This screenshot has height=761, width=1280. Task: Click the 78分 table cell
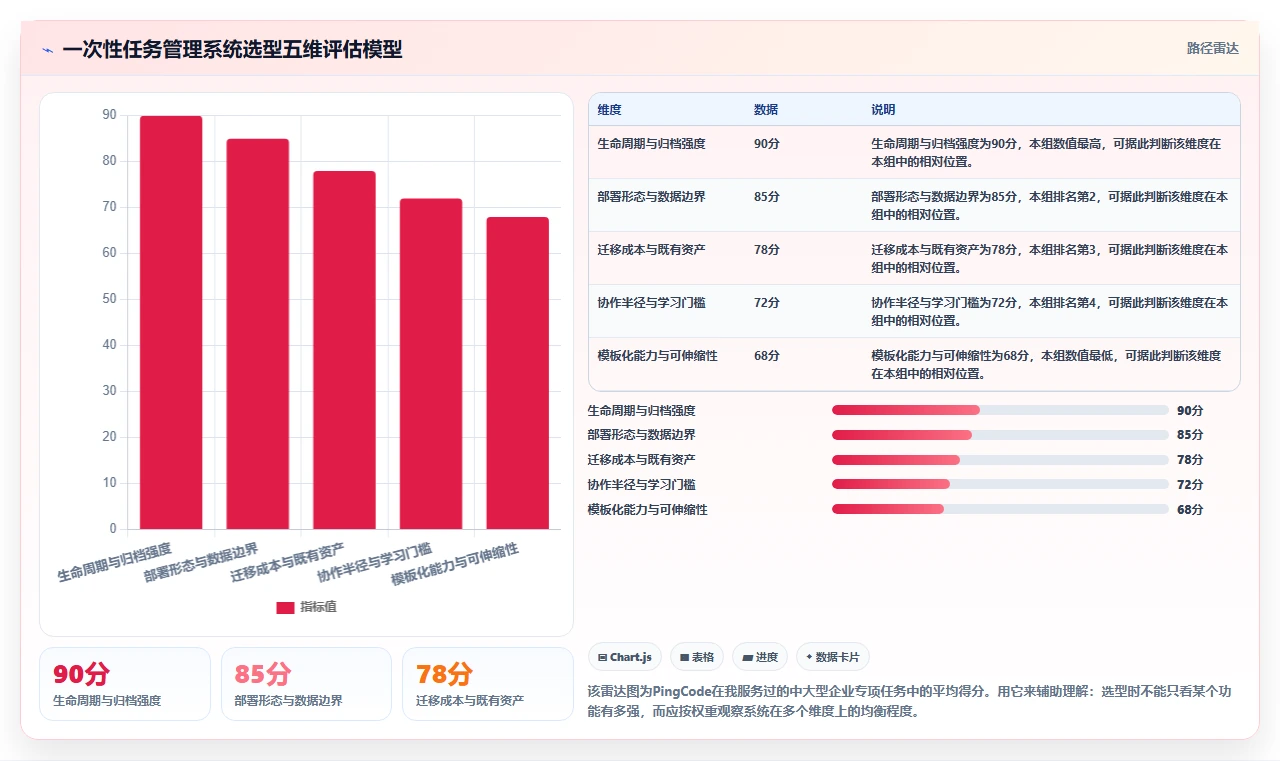pyautogui.click(x=804, y=258)
